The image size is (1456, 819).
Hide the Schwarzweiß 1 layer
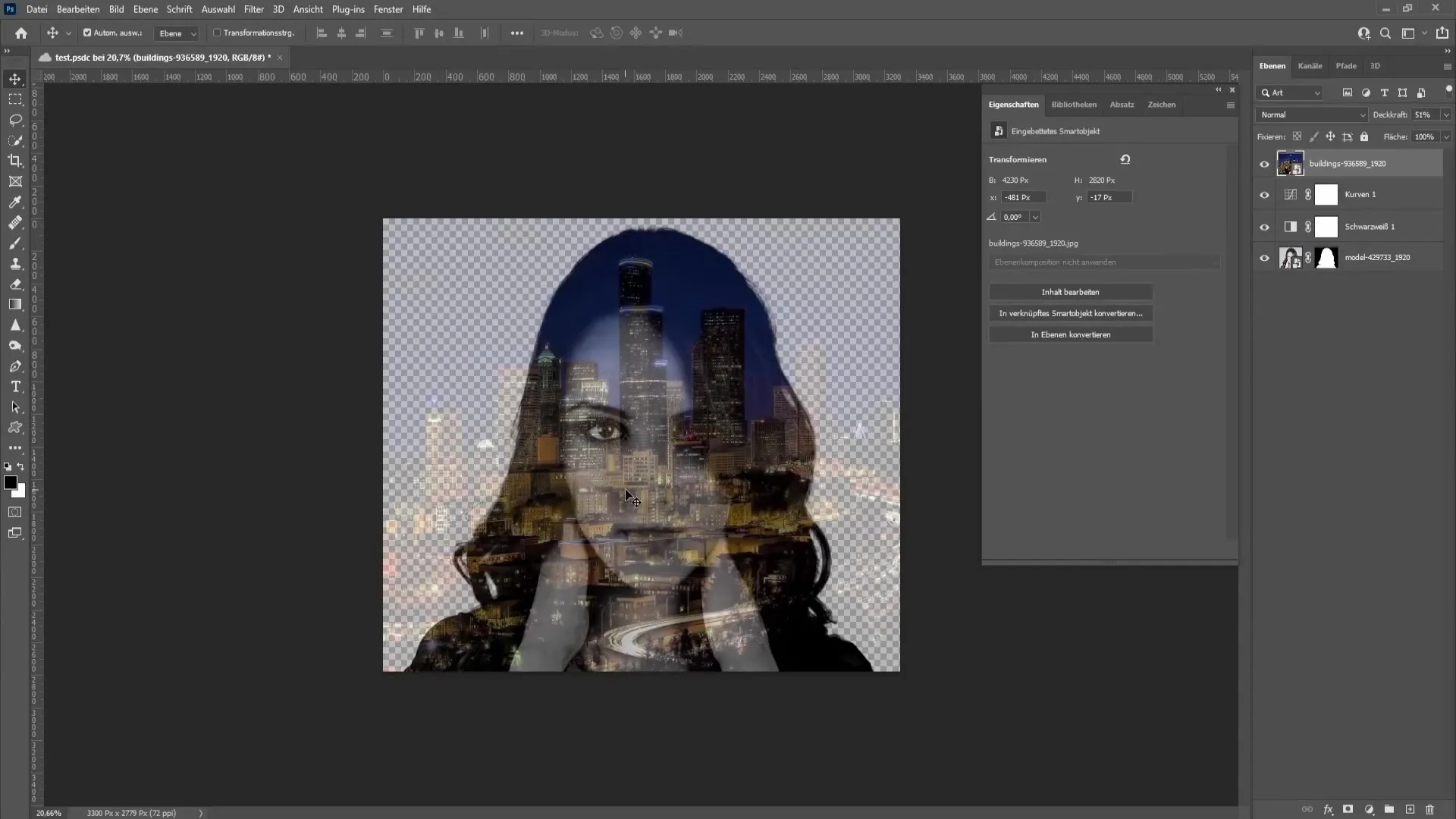tap(1264, 227)
